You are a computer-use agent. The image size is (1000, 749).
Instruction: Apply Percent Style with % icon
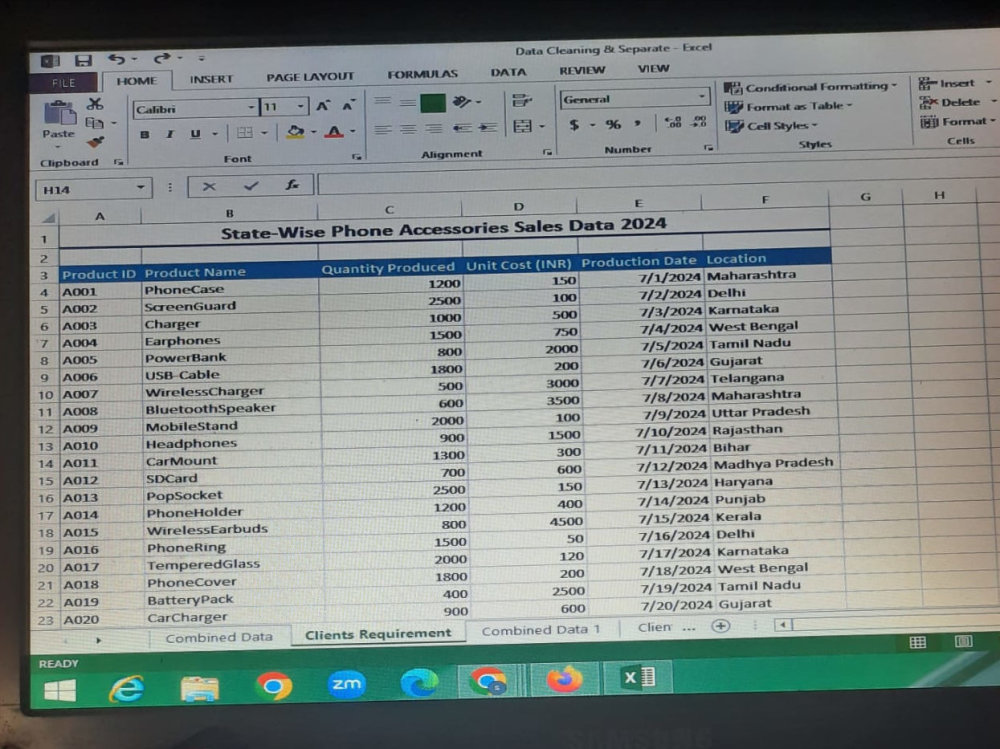click(613, 124)
